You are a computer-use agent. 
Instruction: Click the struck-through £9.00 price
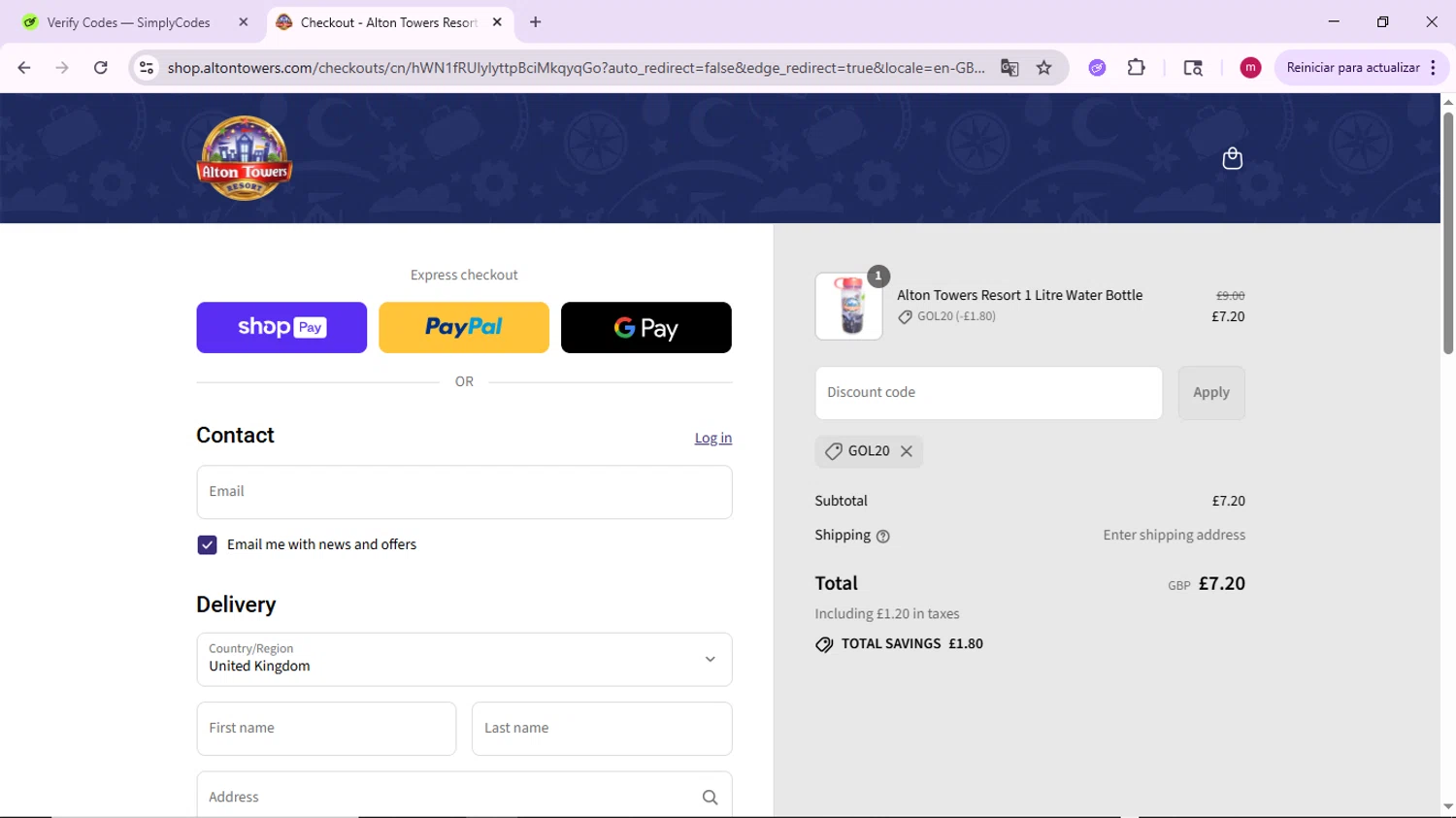pyautogui.click(x=1230, y=295)
